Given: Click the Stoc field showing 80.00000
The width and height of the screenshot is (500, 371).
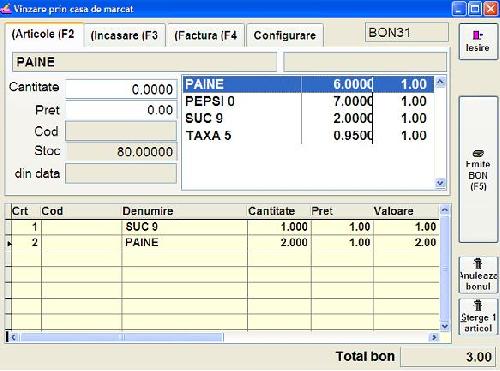Looking at the screenshot, I should 121,152.
